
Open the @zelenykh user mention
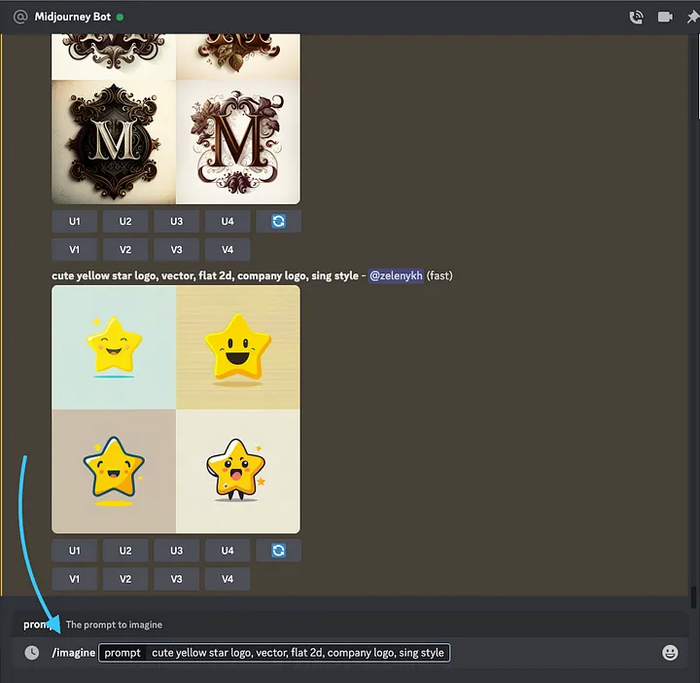click(x=396, y=275)
